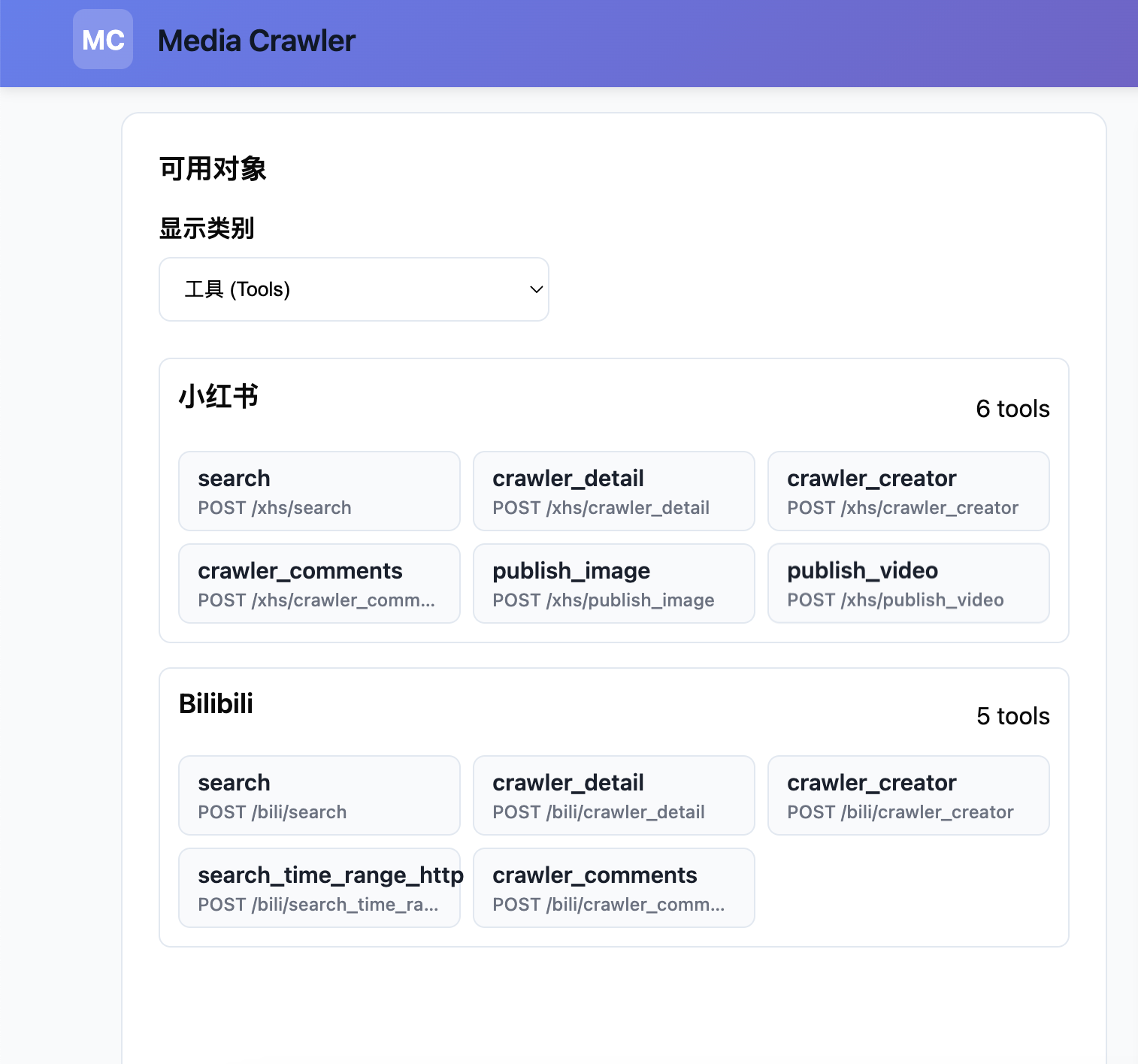Click the MC logo icon
This screenshot has width=1138, height=1064.
pyautogui.click(x=102, y=39)
